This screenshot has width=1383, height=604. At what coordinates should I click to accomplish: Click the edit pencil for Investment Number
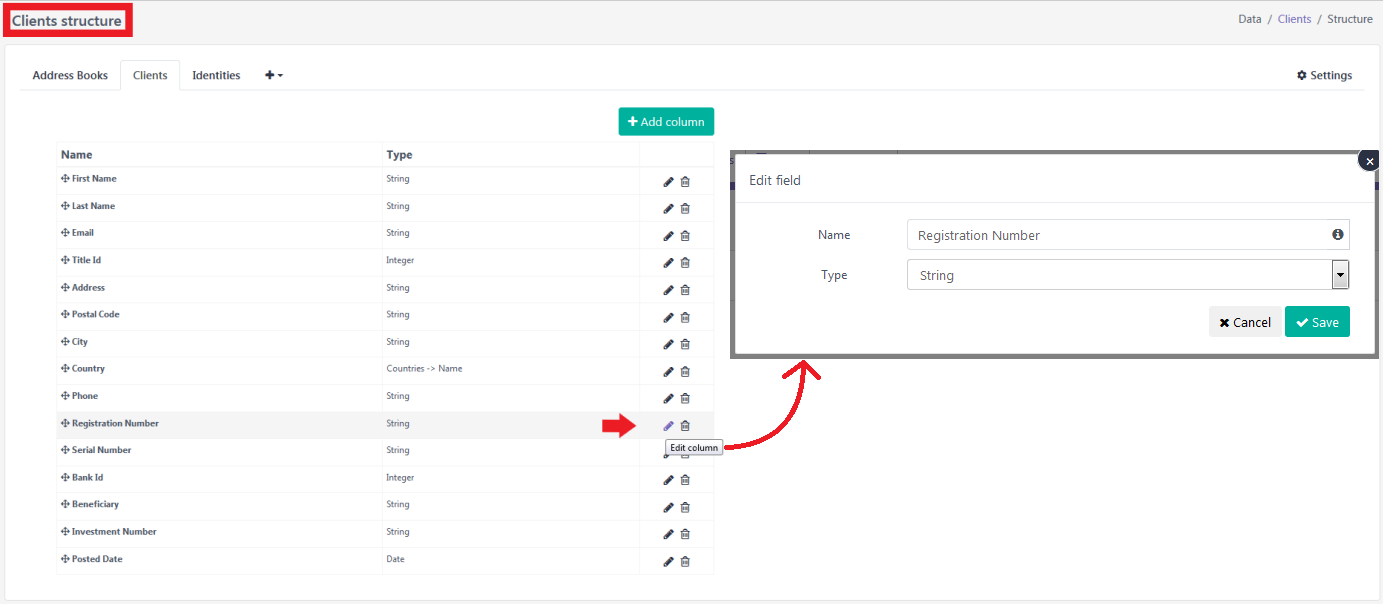(x=668, y=534)
